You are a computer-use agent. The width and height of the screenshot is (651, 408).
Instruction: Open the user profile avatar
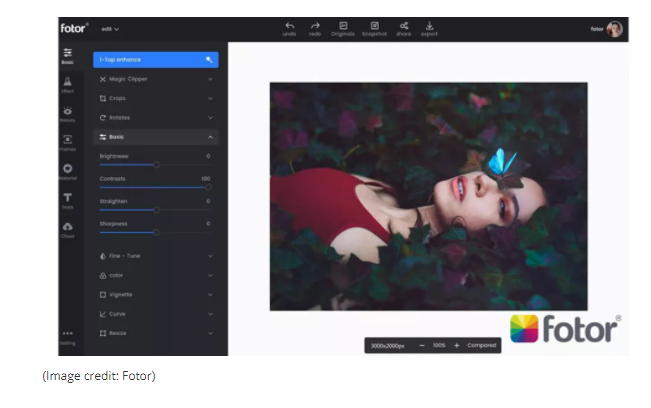[x=614, y=29]
